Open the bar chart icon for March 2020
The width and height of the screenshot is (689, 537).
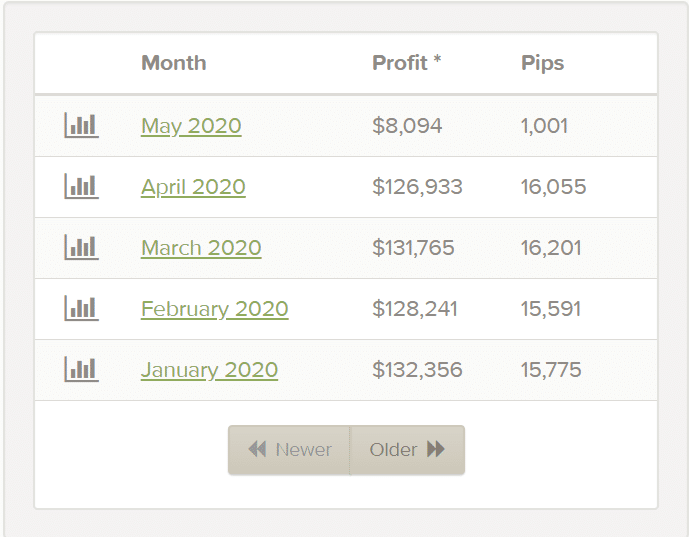tap(81, 247)
